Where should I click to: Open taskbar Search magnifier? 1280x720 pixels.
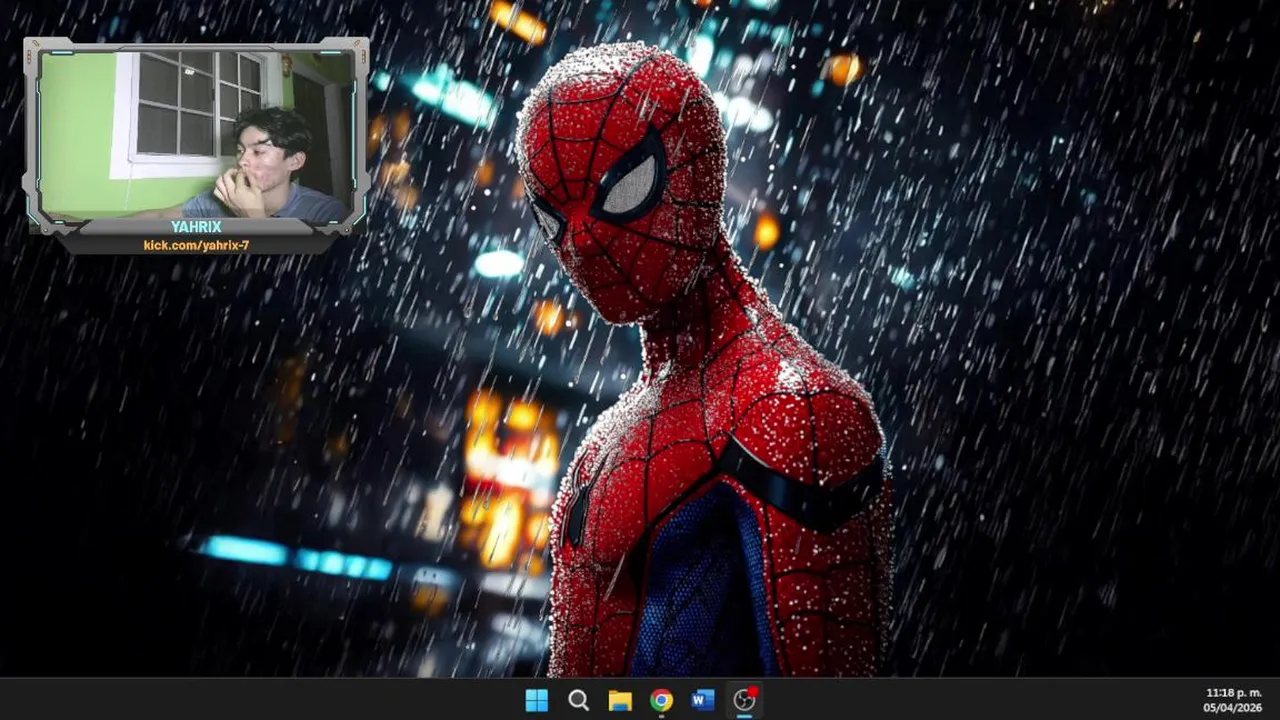(x=578, y=700)
